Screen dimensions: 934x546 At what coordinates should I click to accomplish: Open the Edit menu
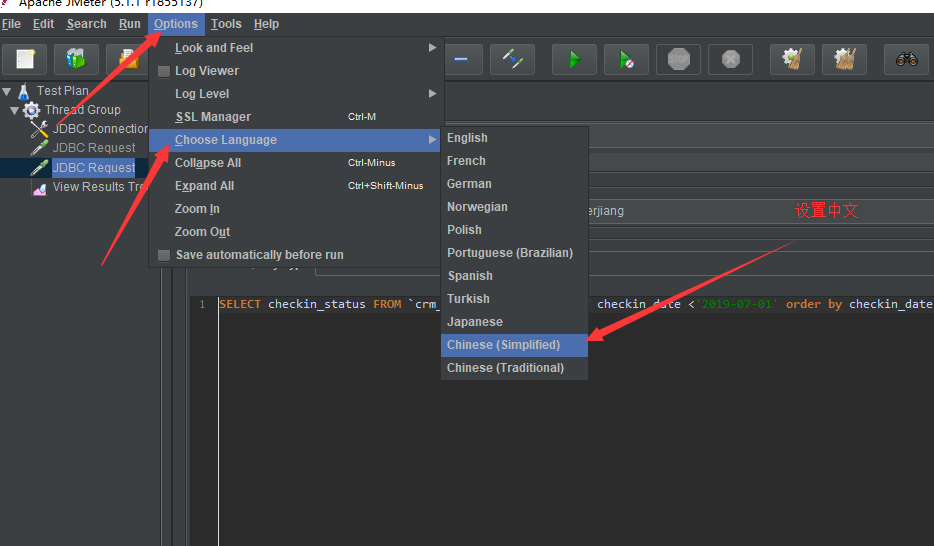pos(43,24)
